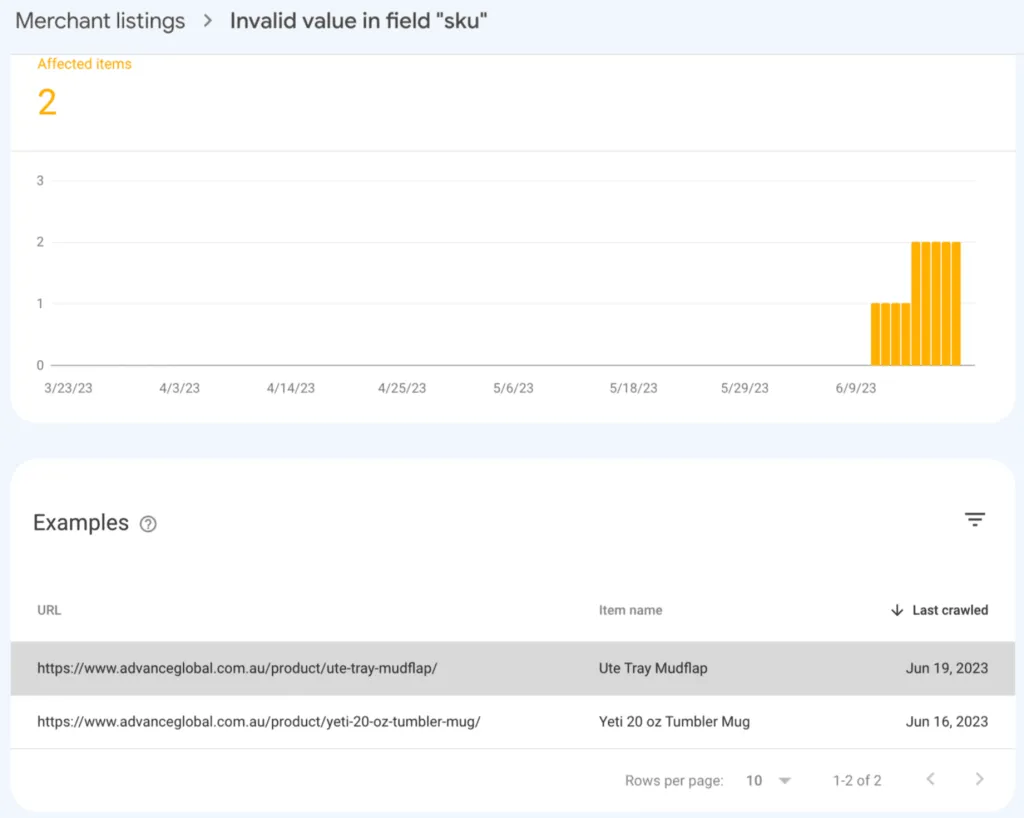
Task: Open the filter icon for Examples table
Action: tap(974, 520)
